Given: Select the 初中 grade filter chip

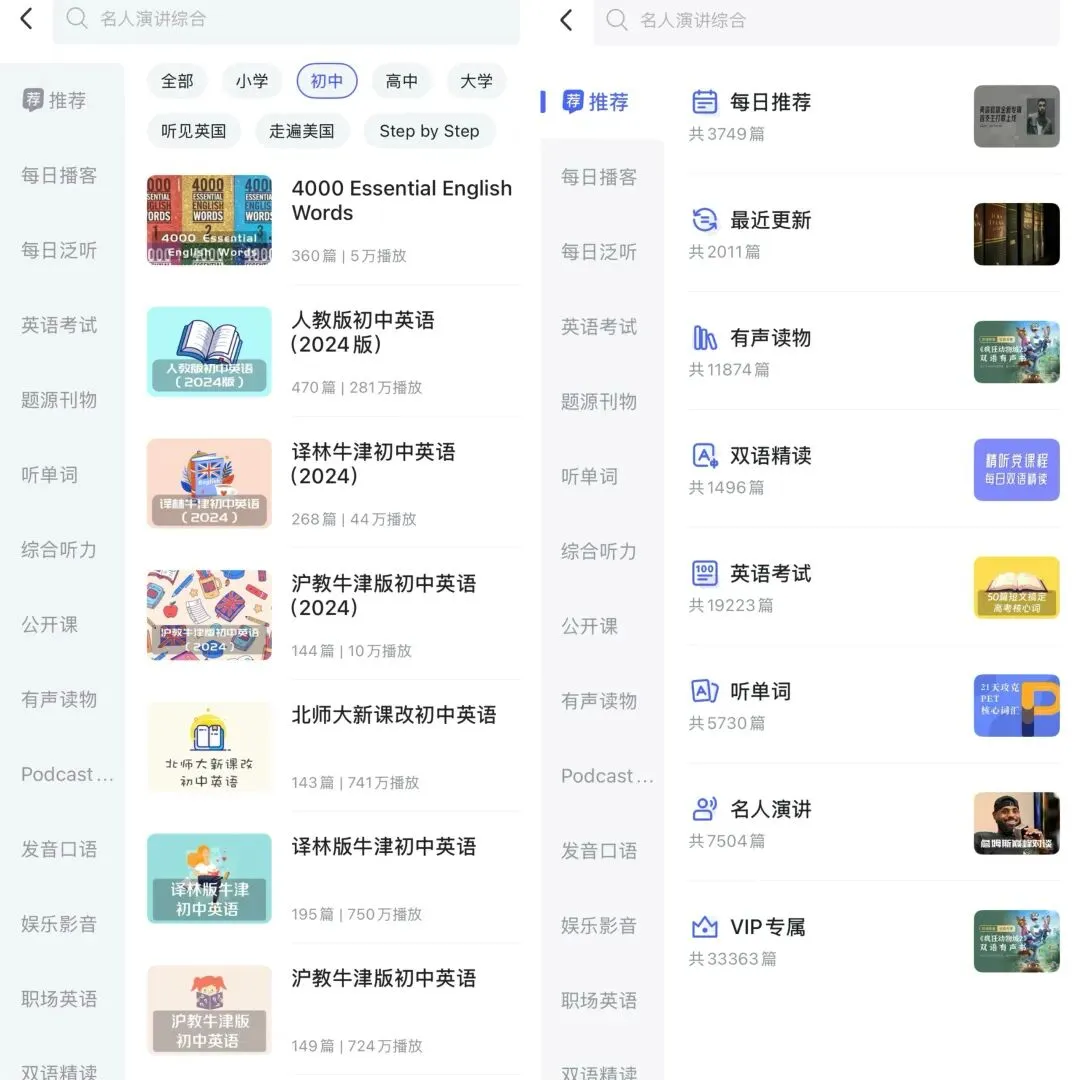Looking at the screenshot, I should [326, 81].
